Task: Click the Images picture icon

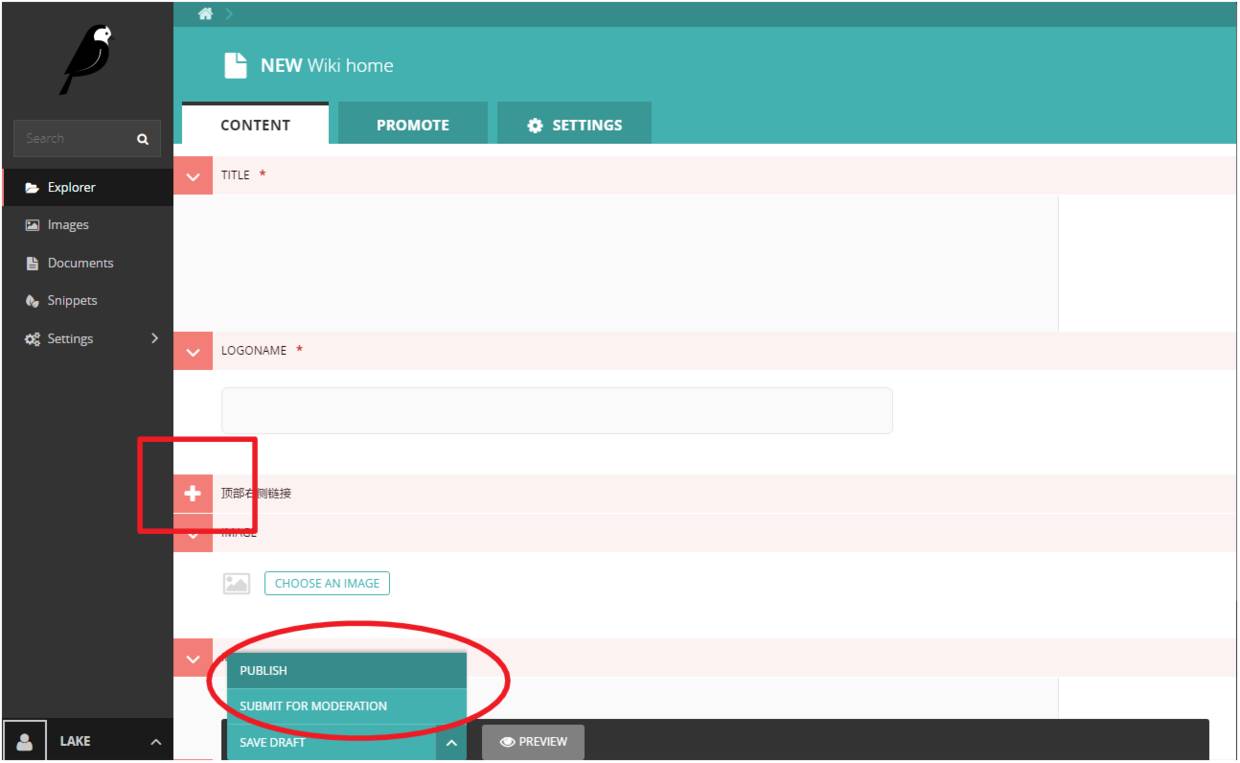Action: 32,225
